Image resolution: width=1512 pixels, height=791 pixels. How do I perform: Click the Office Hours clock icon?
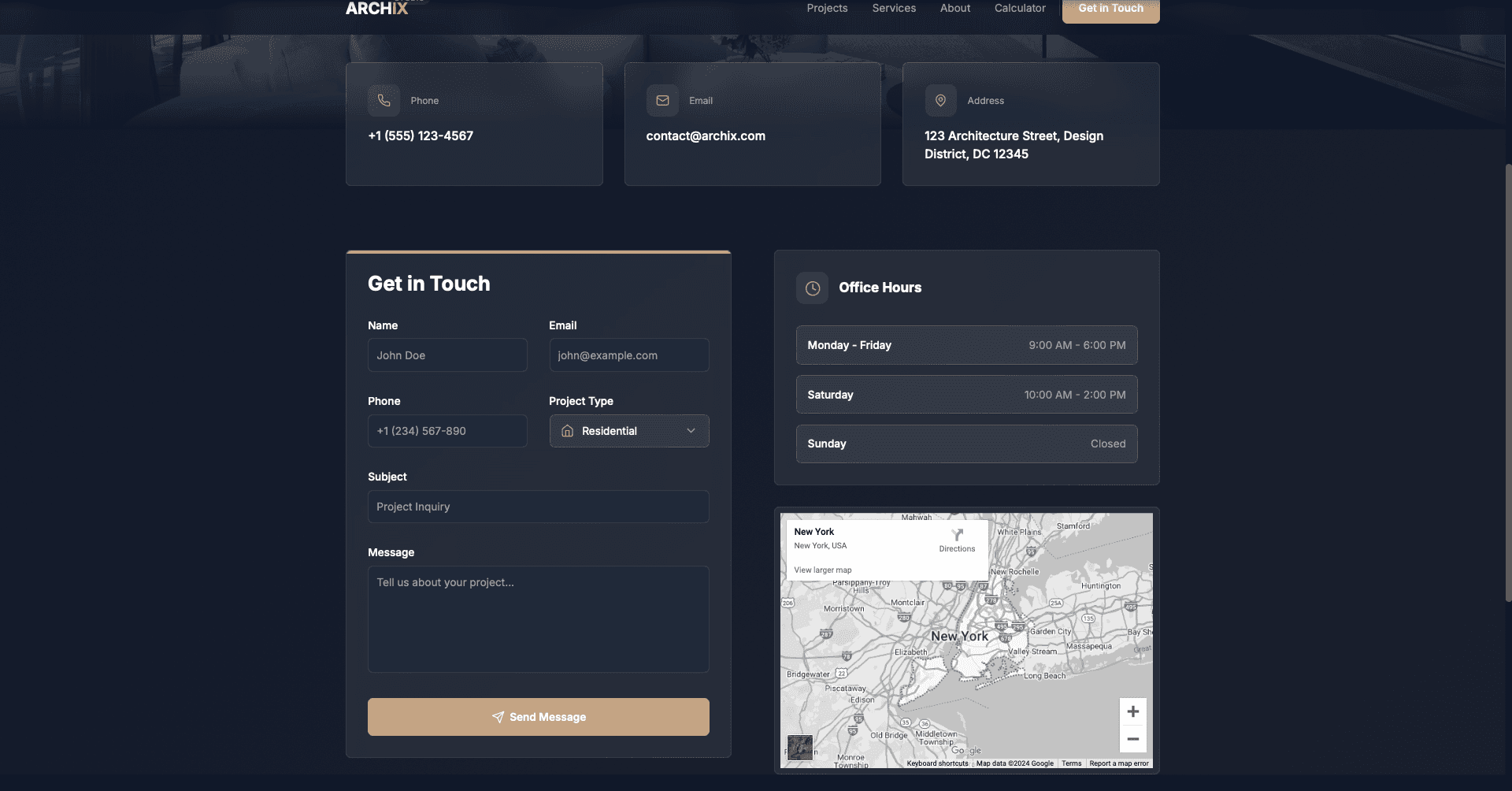[x=813, y=288]
